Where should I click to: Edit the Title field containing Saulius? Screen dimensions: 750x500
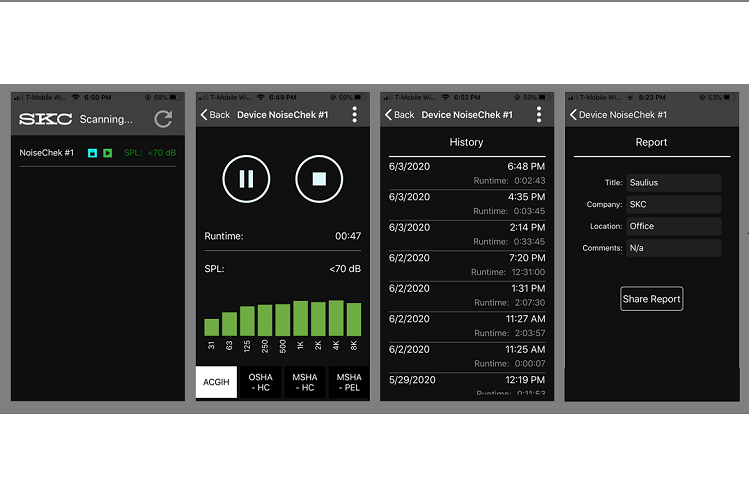(x=673, y=183)
